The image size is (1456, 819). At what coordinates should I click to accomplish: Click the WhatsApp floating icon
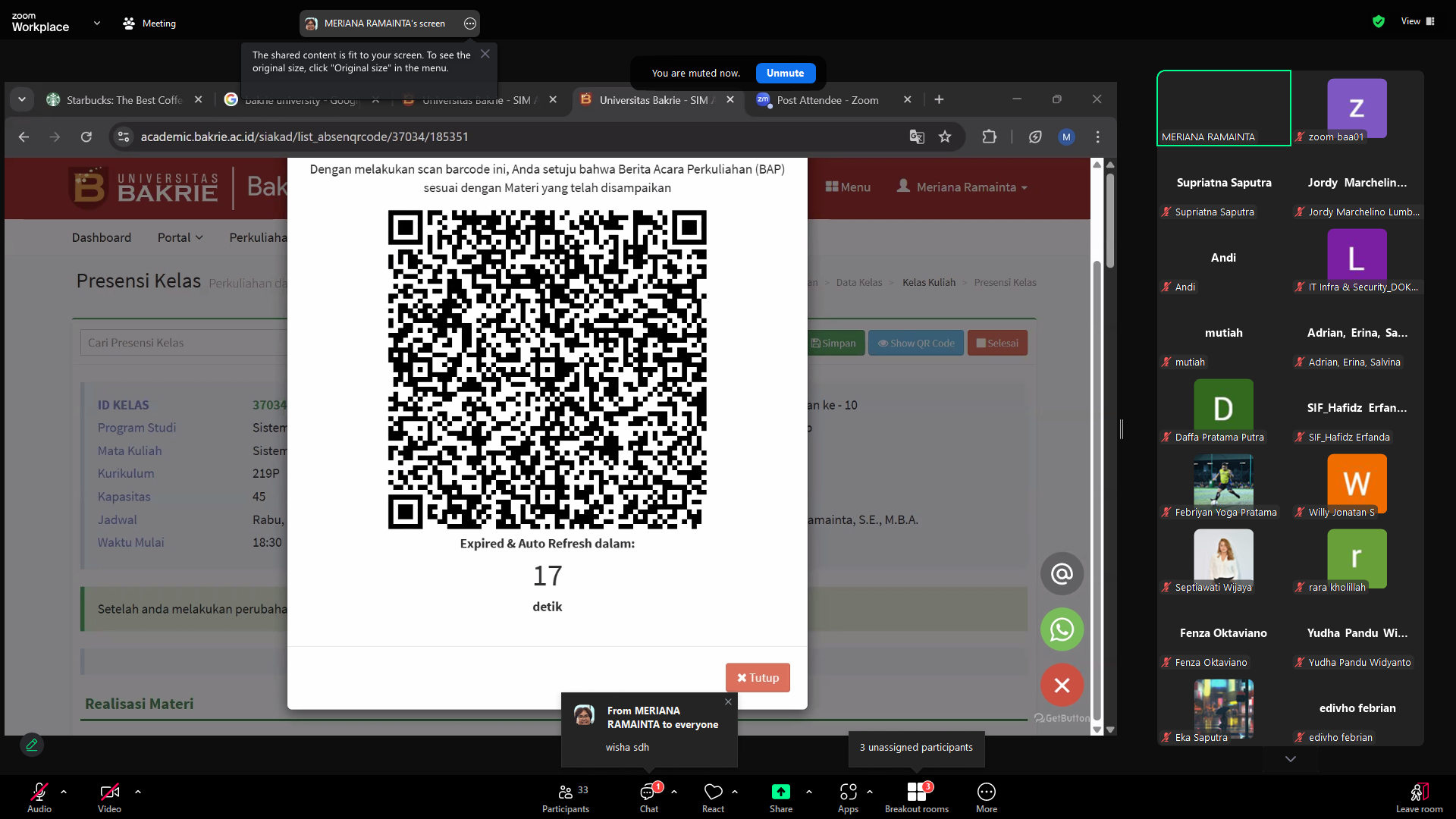(x=1062, y=629)
